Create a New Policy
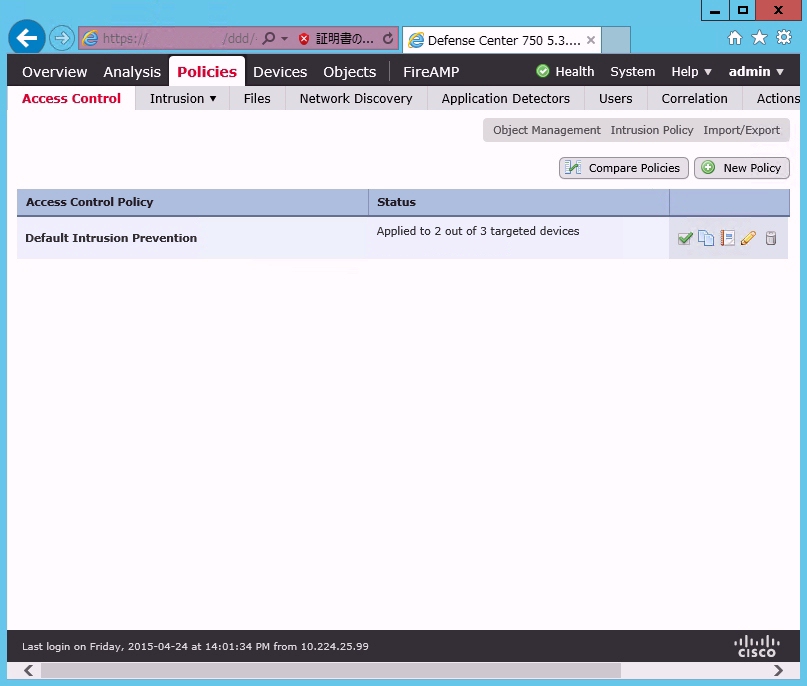The image size is (807, 686). [x=741, y=168]
